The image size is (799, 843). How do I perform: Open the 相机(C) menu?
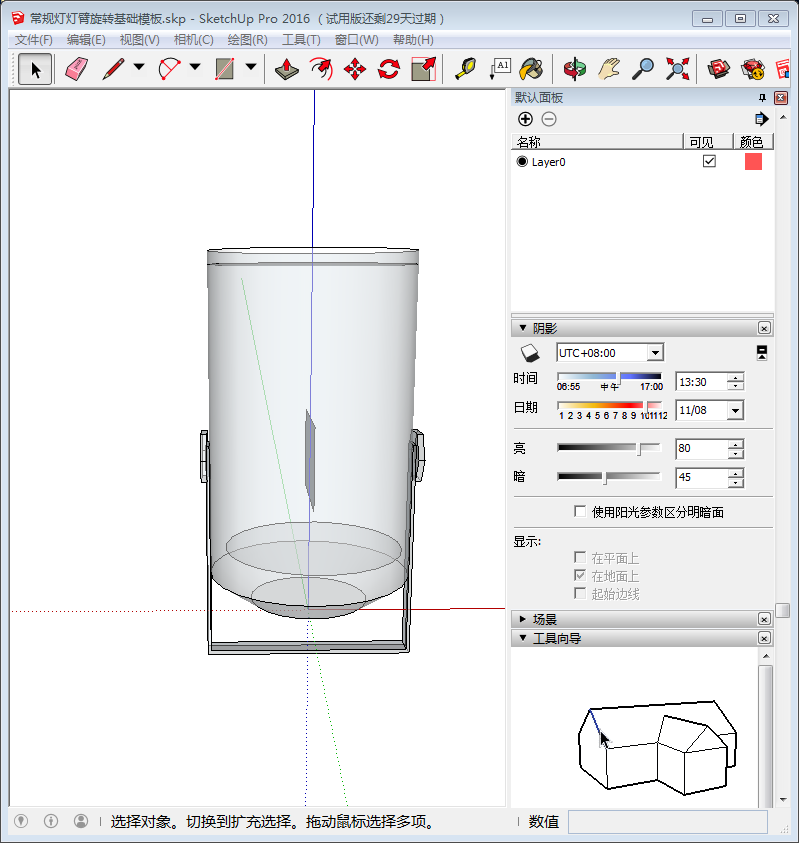(x=193, y=40)
